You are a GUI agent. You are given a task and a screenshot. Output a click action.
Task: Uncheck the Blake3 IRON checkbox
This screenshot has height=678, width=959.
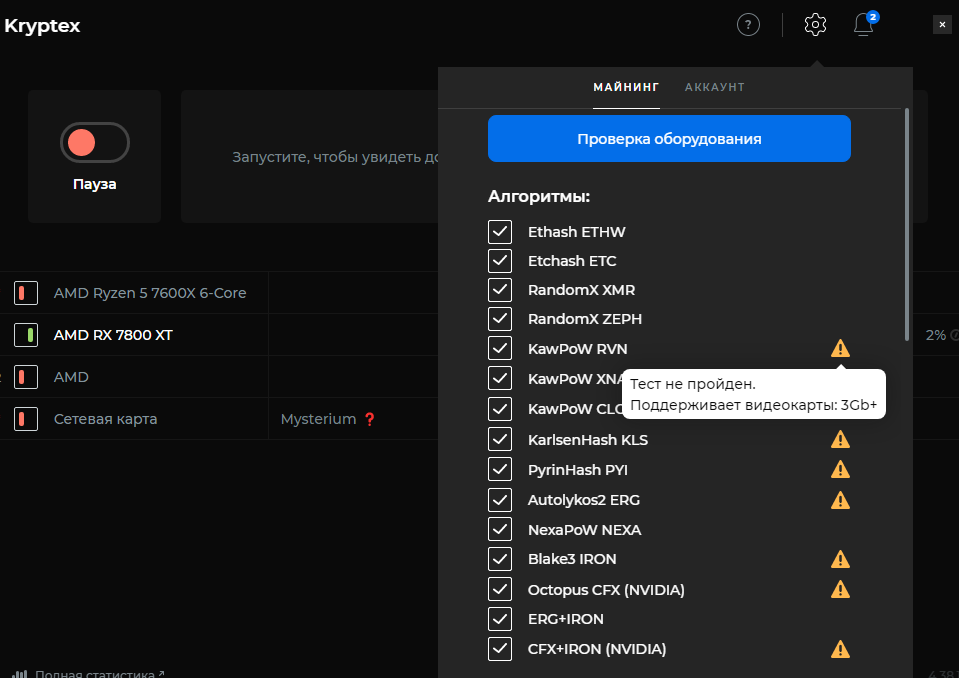tap(500, 559)
